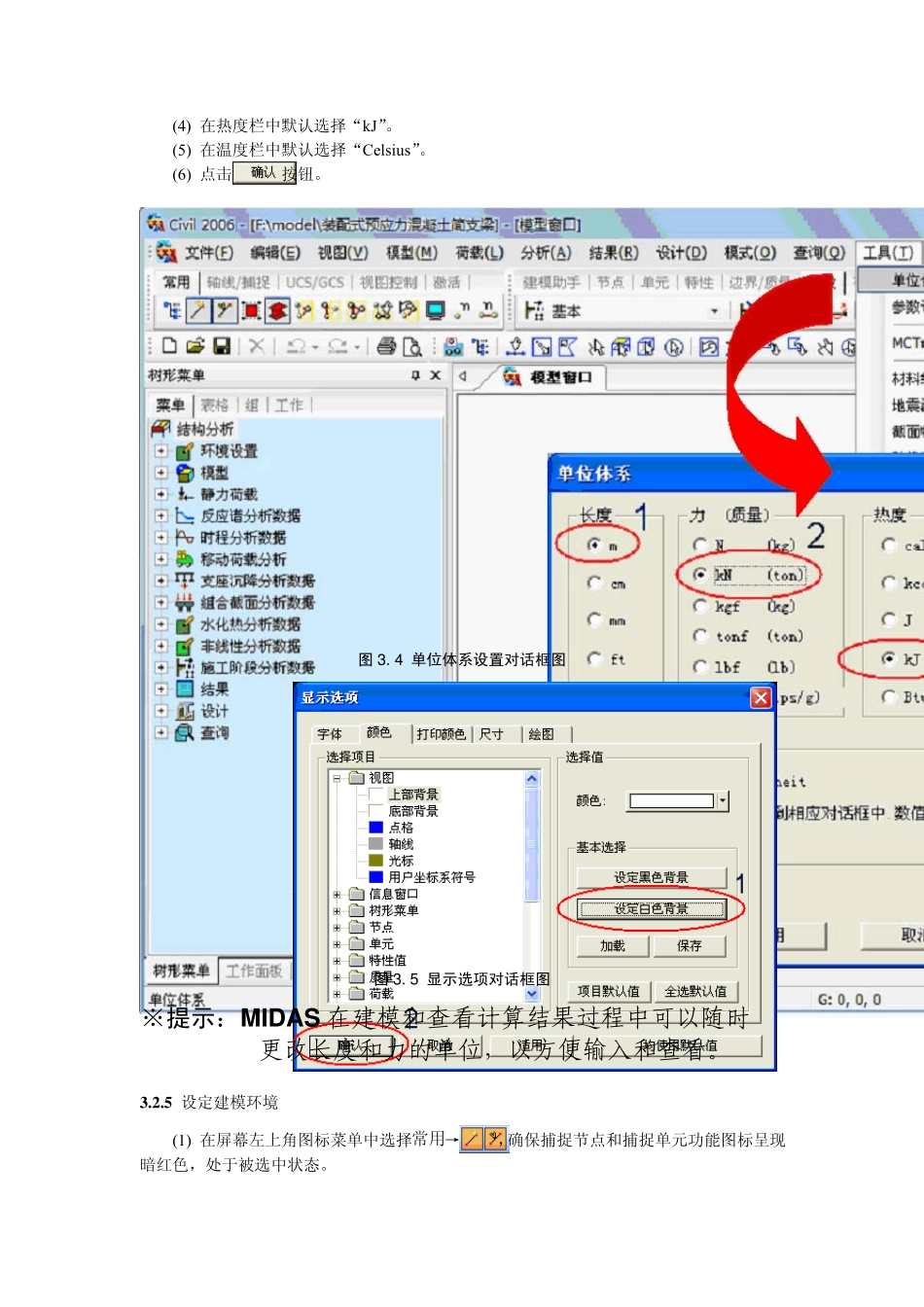
Task: Open the 分析(A) menu
Action: (546, 253)
